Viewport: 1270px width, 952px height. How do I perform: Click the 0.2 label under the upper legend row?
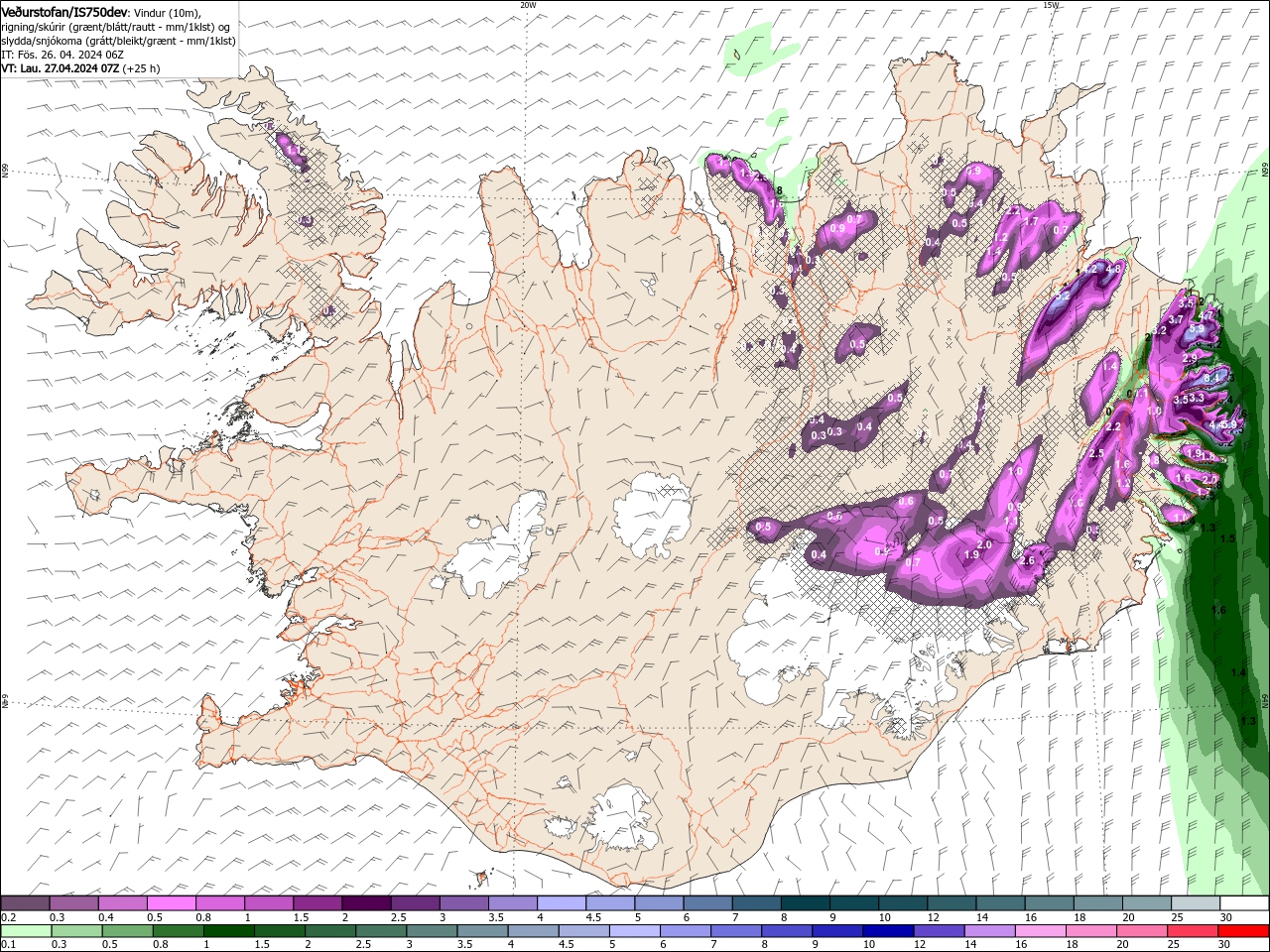pos(9,917)
